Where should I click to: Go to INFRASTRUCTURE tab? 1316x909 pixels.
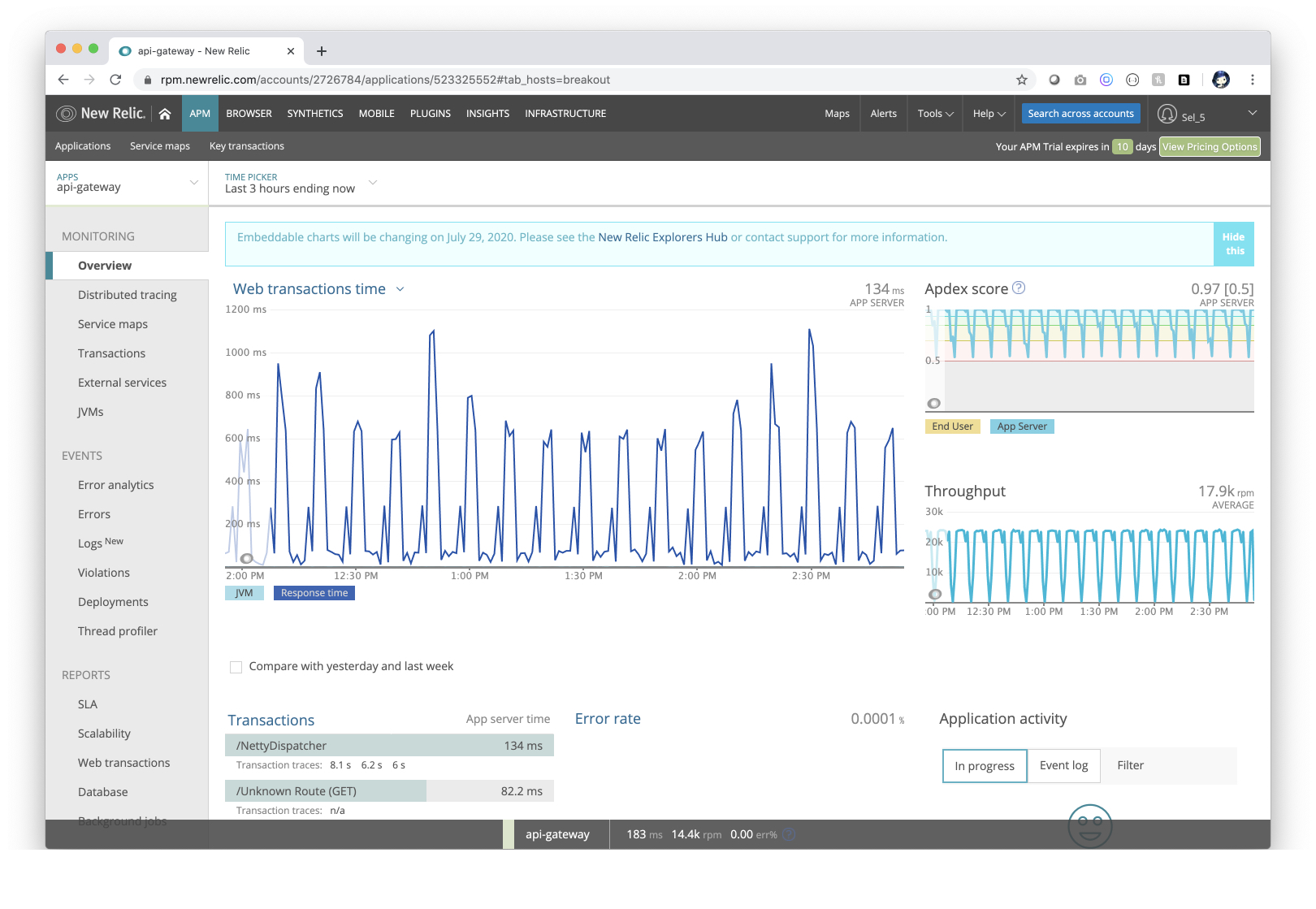point(565,114)
